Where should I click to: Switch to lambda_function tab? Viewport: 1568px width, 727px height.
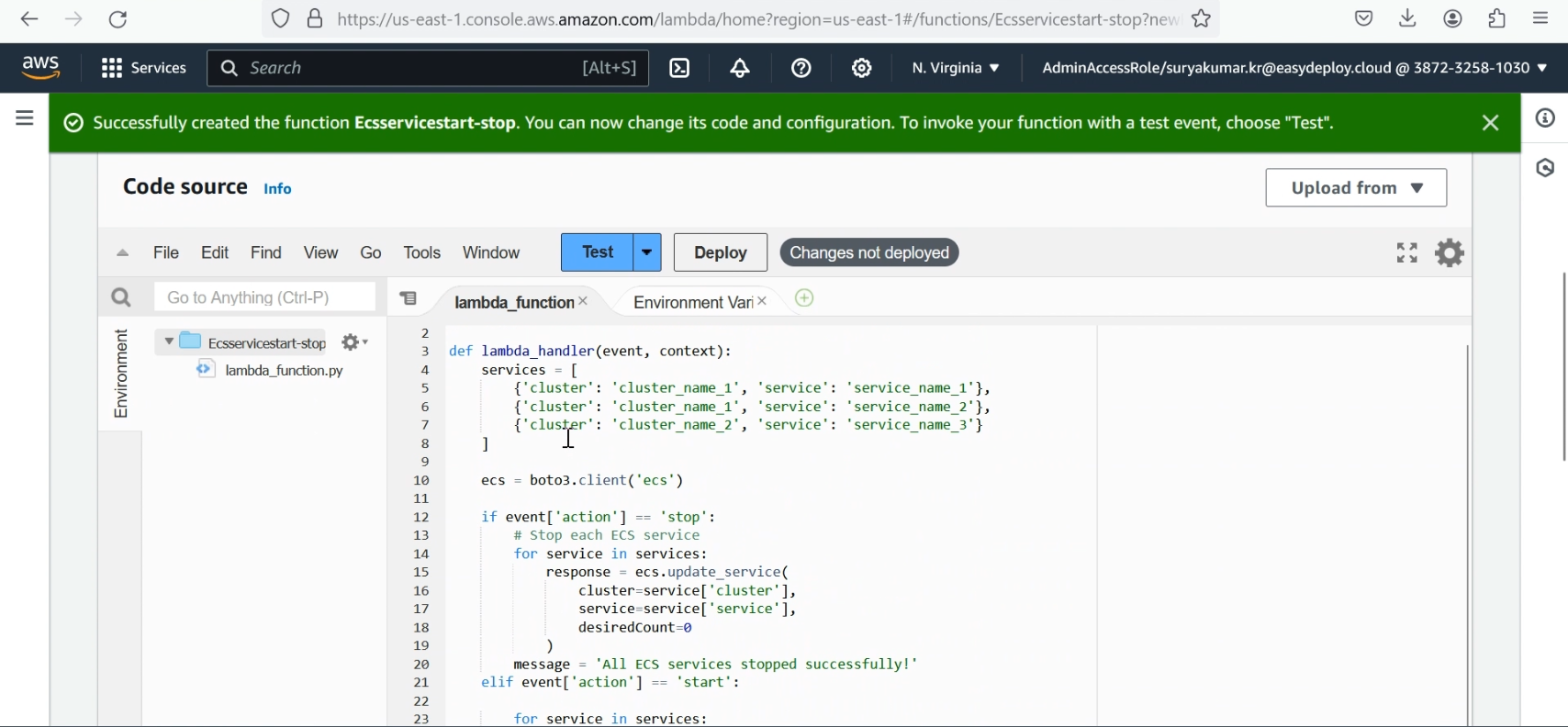(x=513, y=302)
